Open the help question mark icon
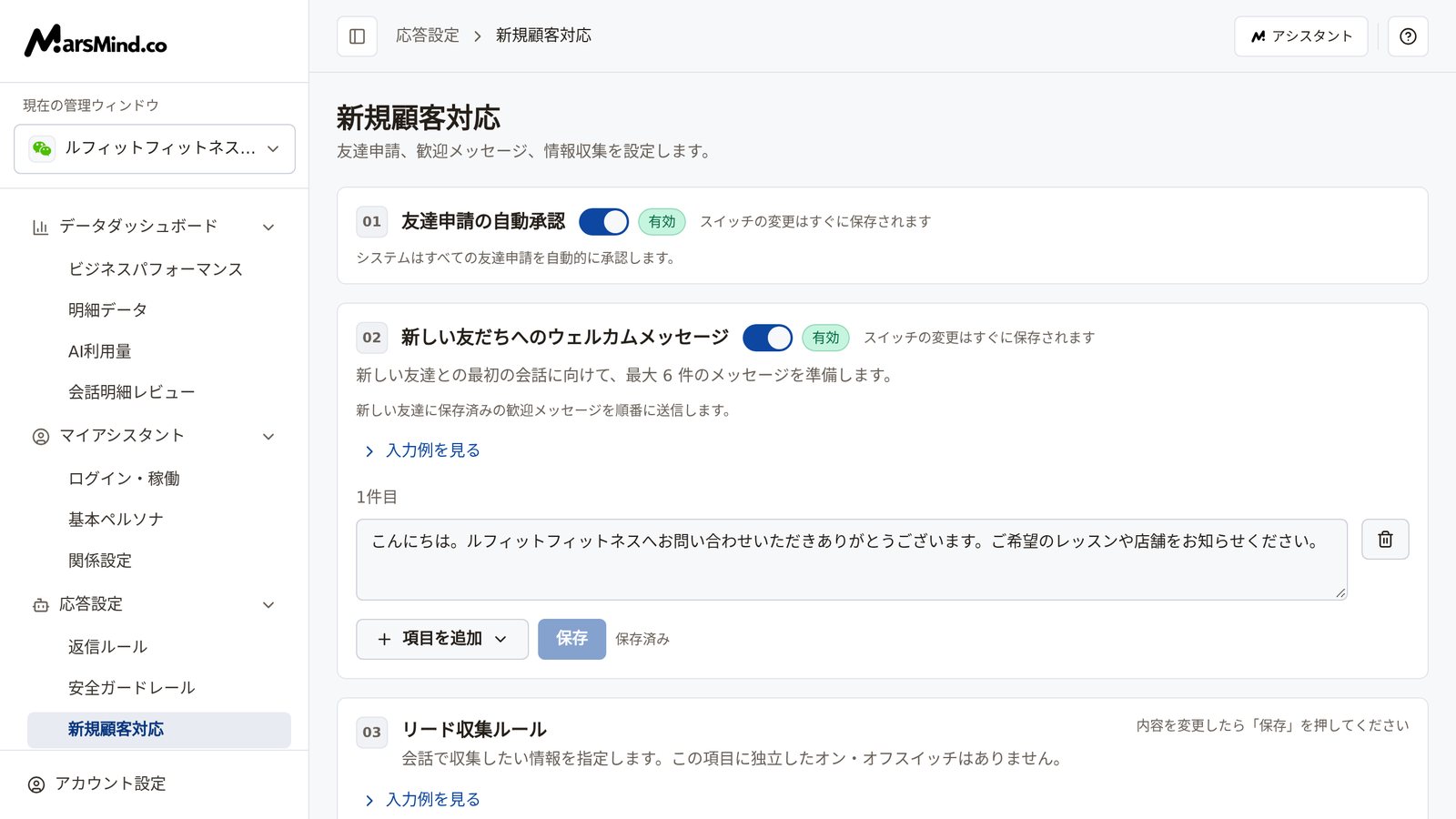The image size is (1456, 819). pos(1408,36)
